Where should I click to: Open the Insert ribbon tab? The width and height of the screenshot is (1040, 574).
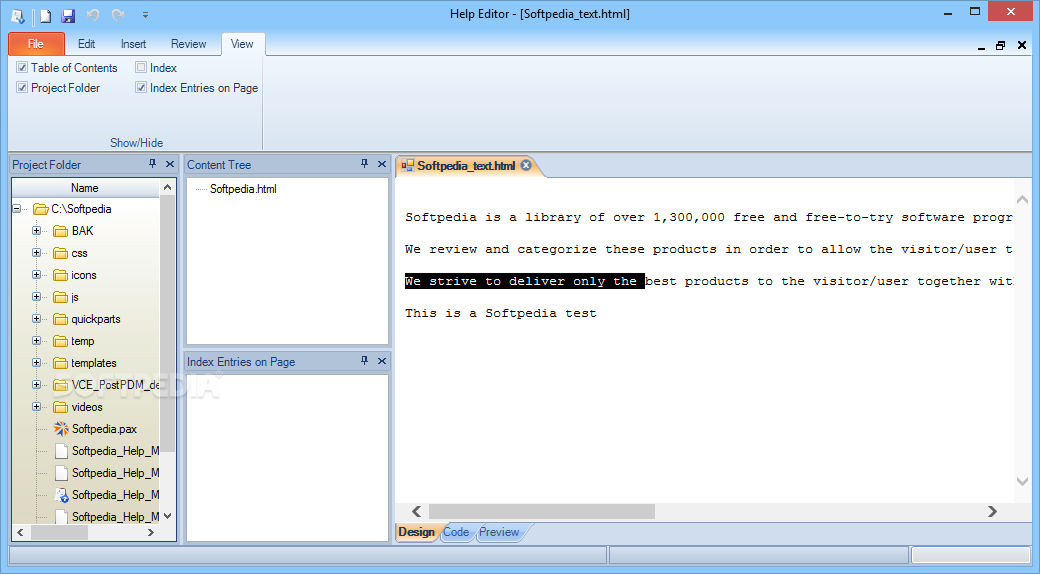click(133, 44)
